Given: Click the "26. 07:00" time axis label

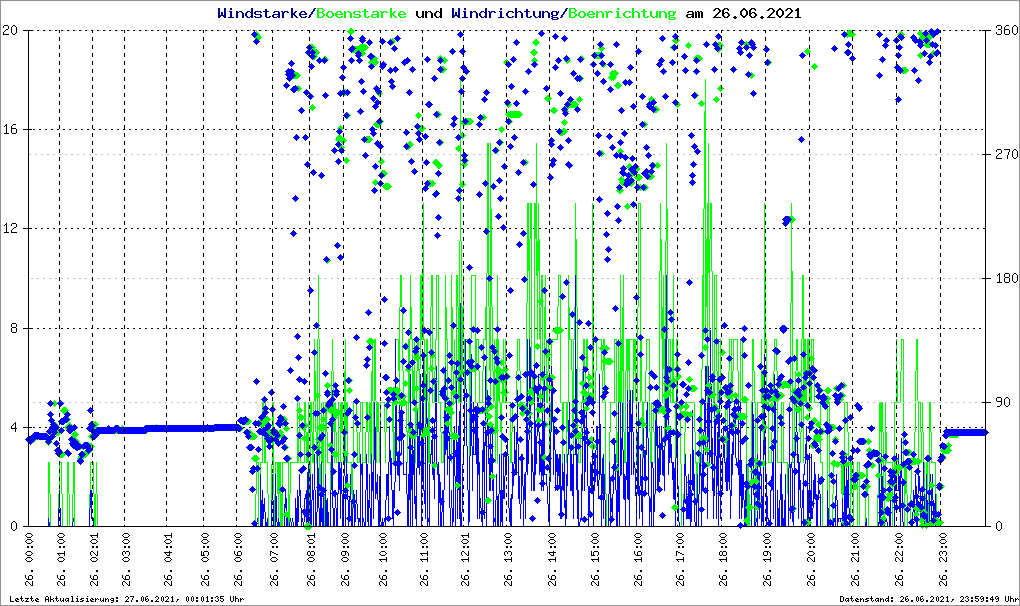Looking at the screenshot, I should [x=274, y=559].
